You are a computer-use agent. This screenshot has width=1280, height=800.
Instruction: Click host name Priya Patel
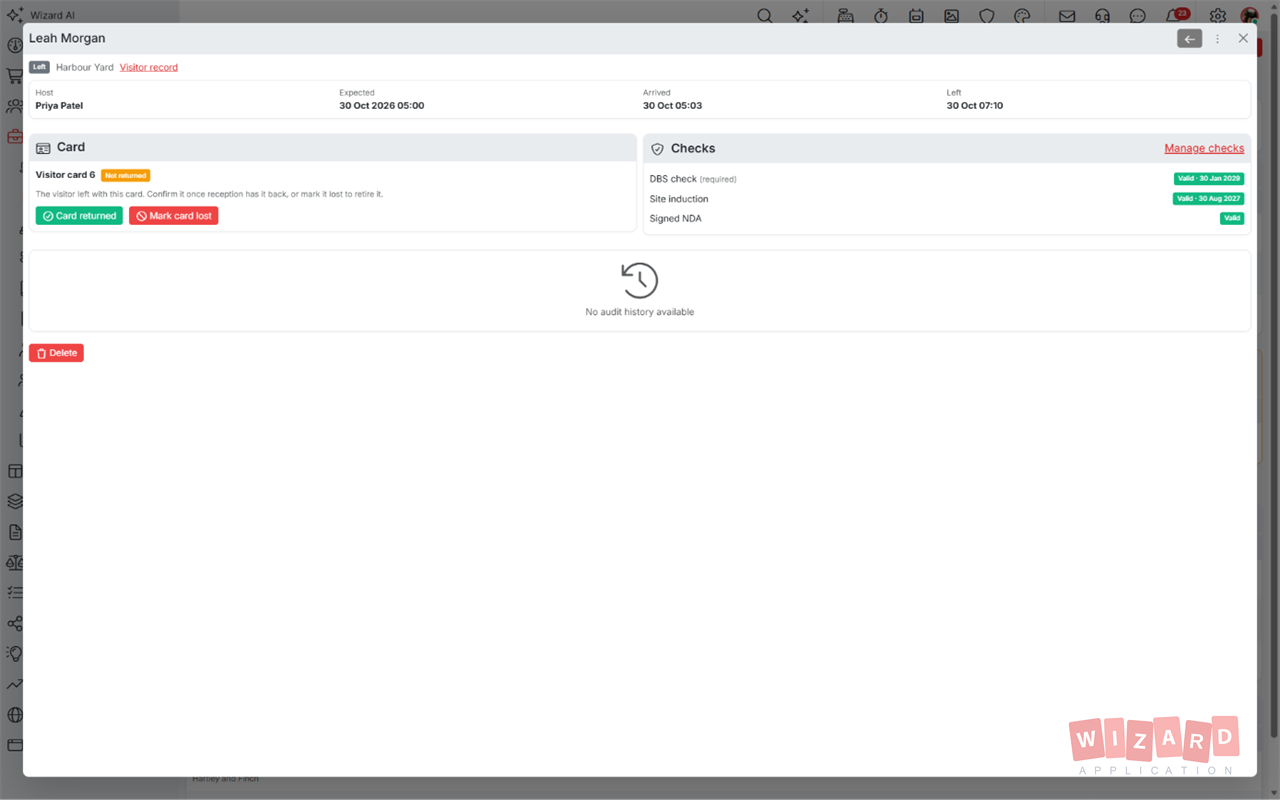(x=59, y=105)
